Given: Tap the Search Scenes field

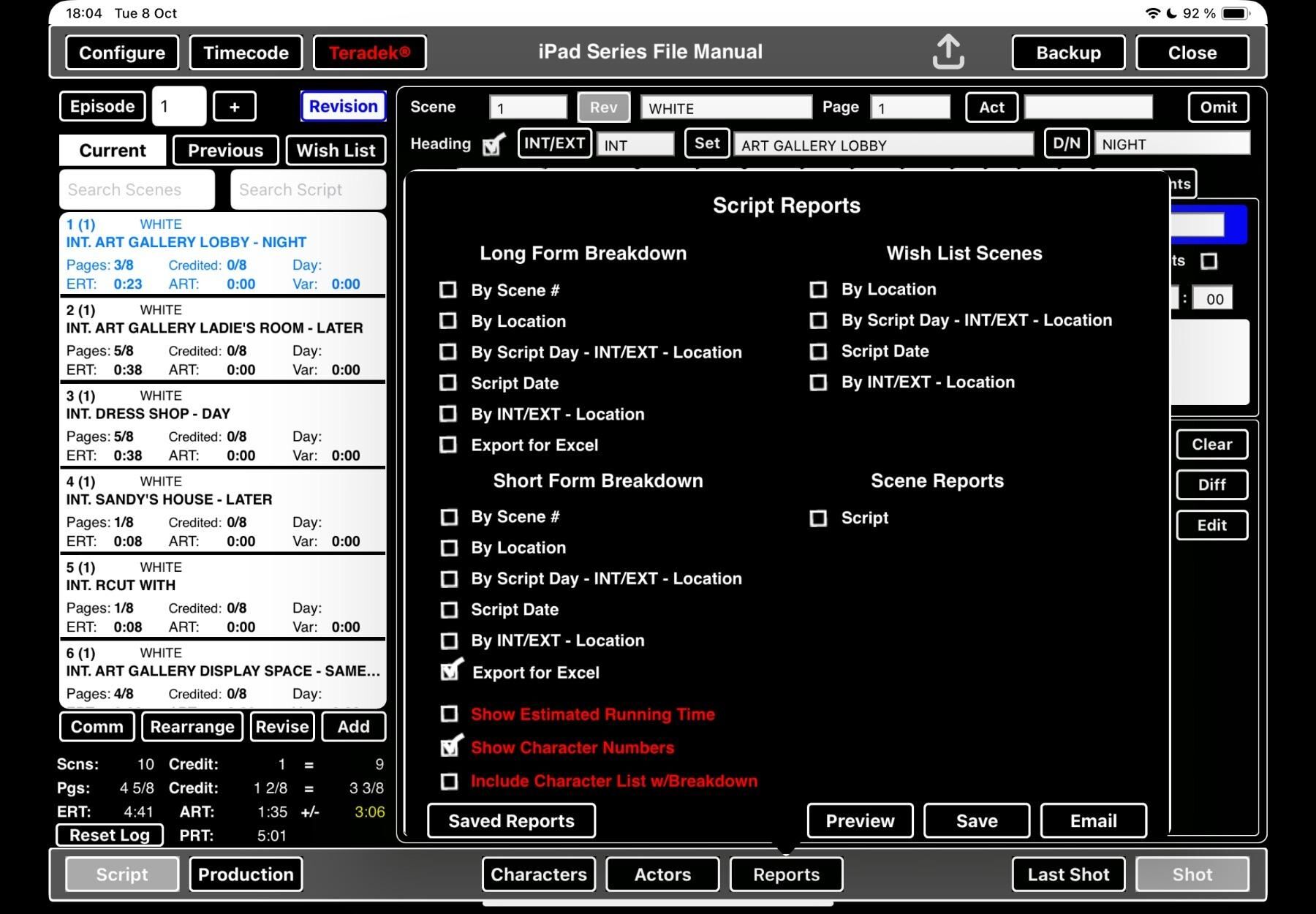Looking at the screenshot, I should [x=137, y=190].
